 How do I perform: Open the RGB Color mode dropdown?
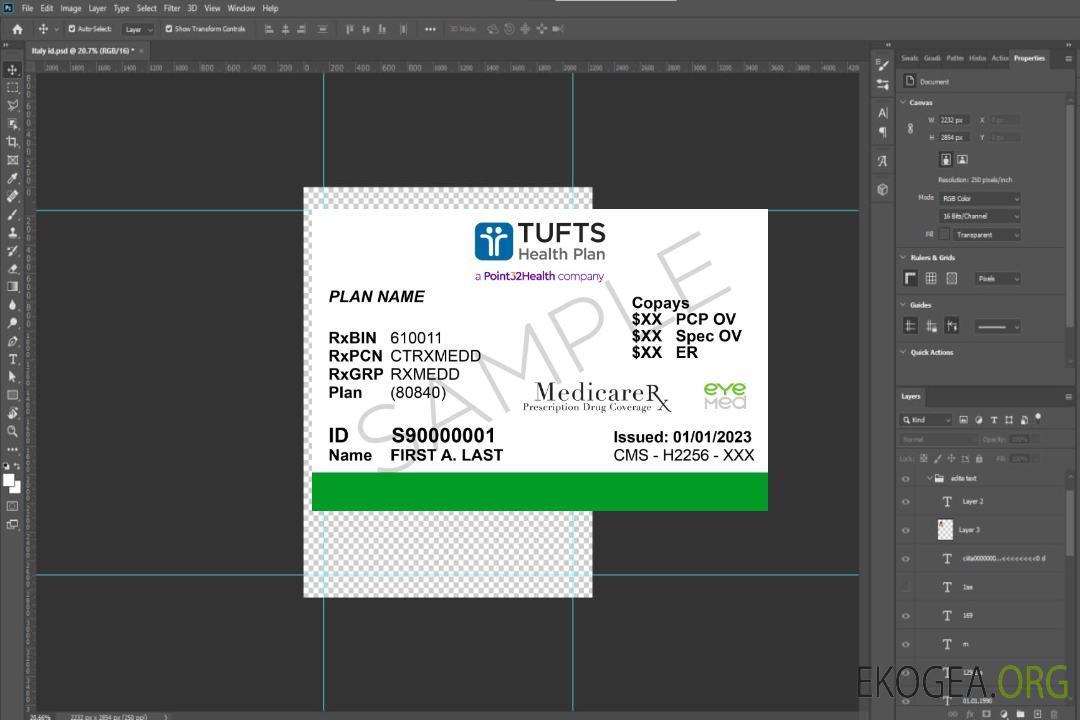point(979,198)
